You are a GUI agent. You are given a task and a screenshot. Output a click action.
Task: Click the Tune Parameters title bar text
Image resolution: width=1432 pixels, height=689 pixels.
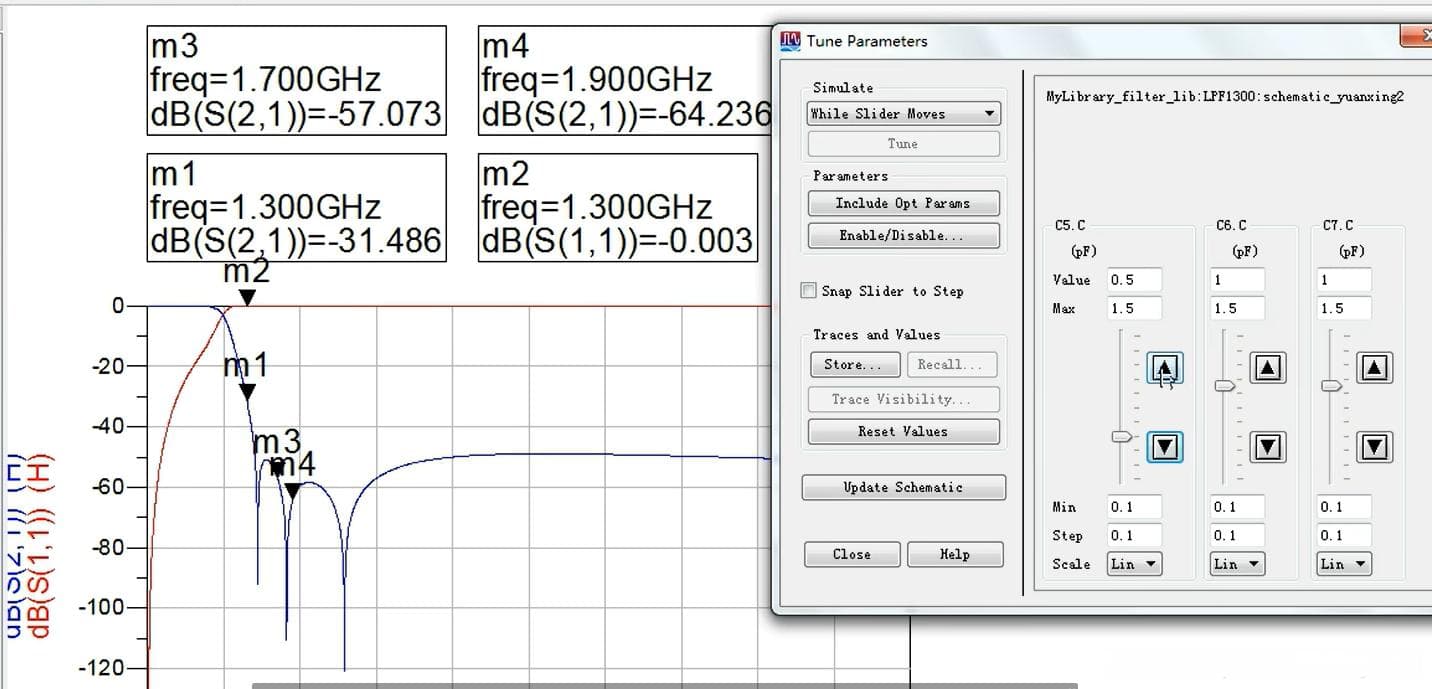pyautogui.click(x=867, y=41)
